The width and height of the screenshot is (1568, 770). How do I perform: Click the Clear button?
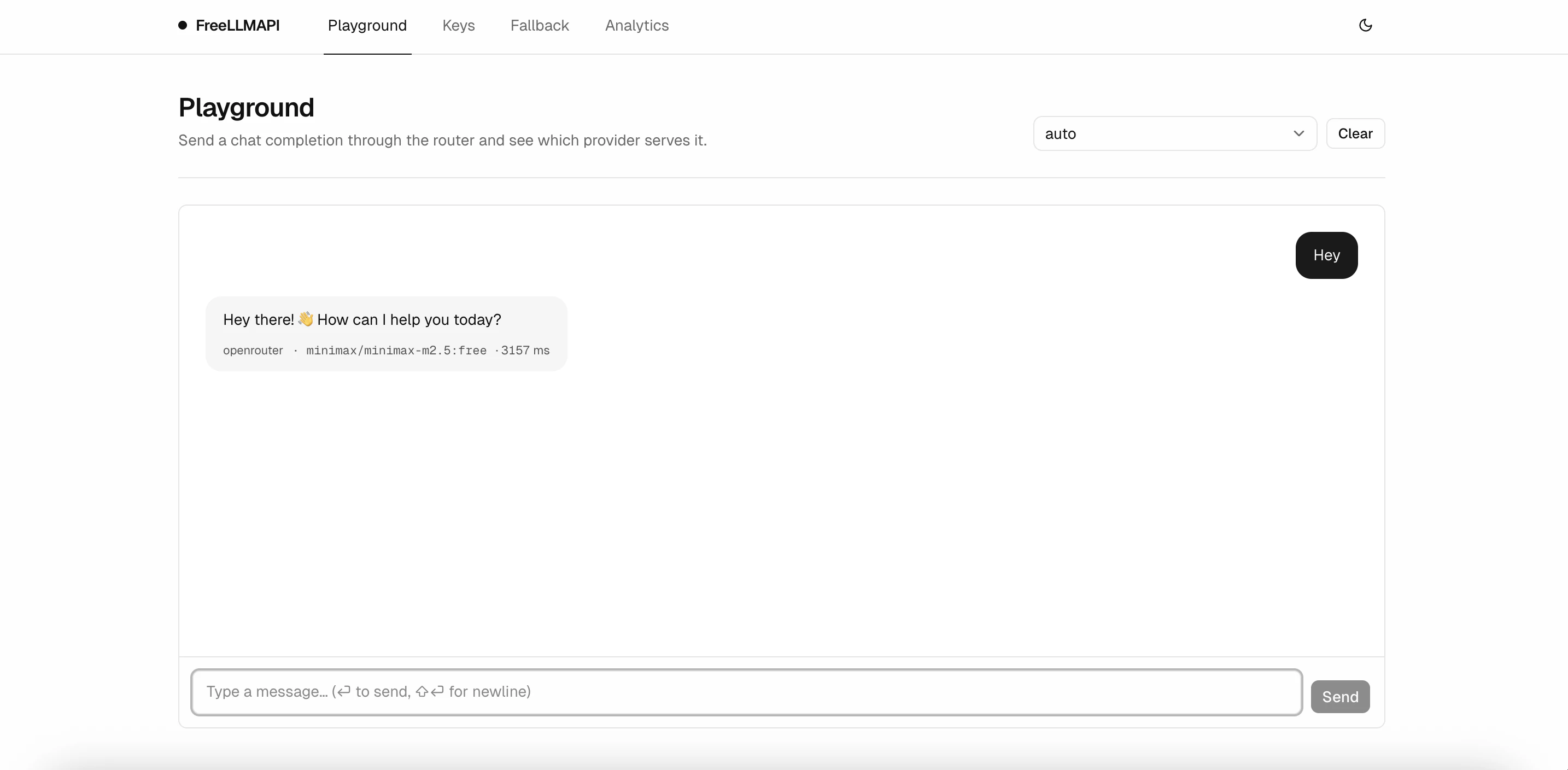[x=1355, y=133]
